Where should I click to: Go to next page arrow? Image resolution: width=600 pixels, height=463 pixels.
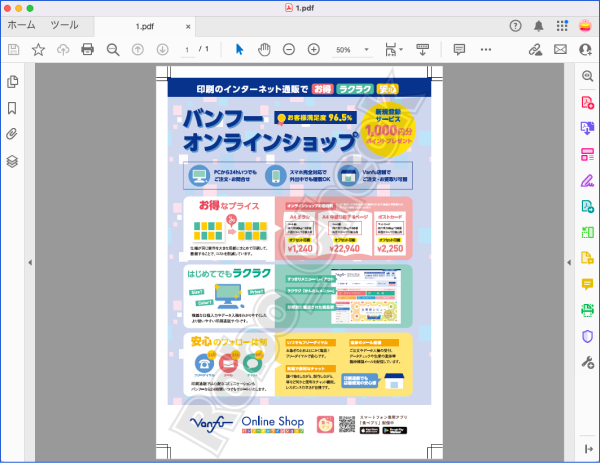(x=163, y=49)
